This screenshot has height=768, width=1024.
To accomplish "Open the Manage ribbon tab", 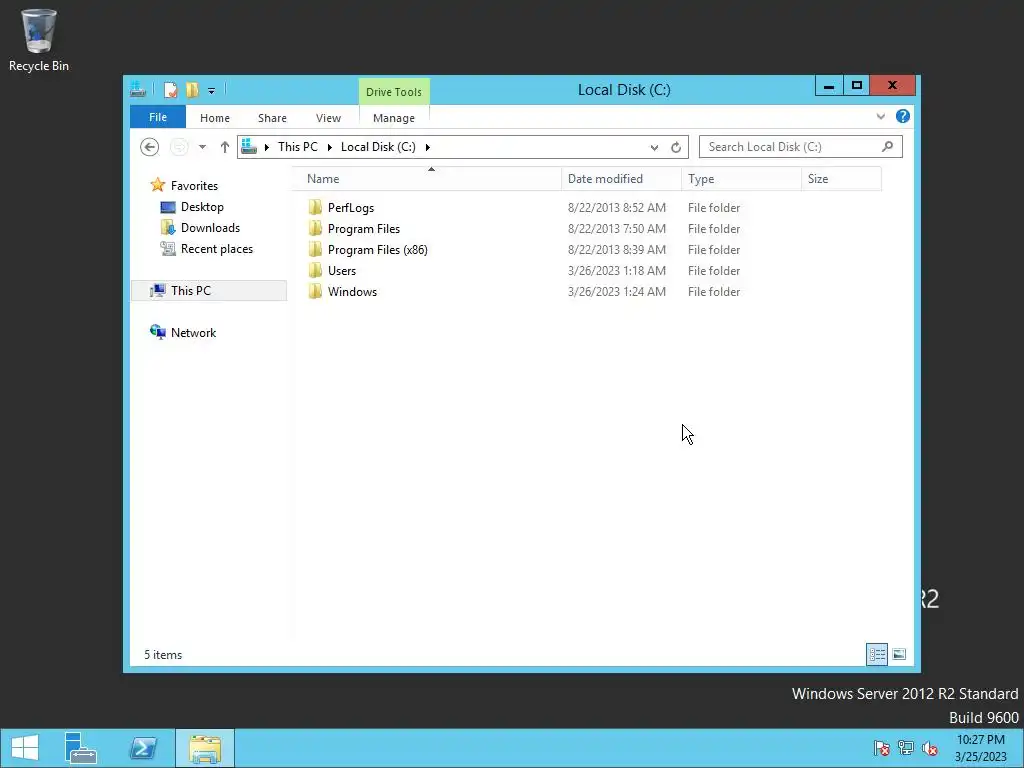I will coord(394,118).
